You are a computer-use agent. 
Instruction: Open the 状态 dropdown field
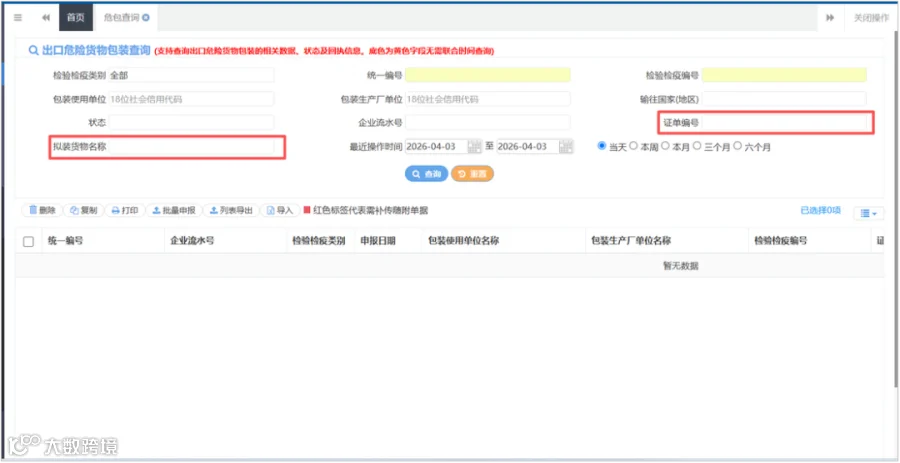tap(191, 122)
